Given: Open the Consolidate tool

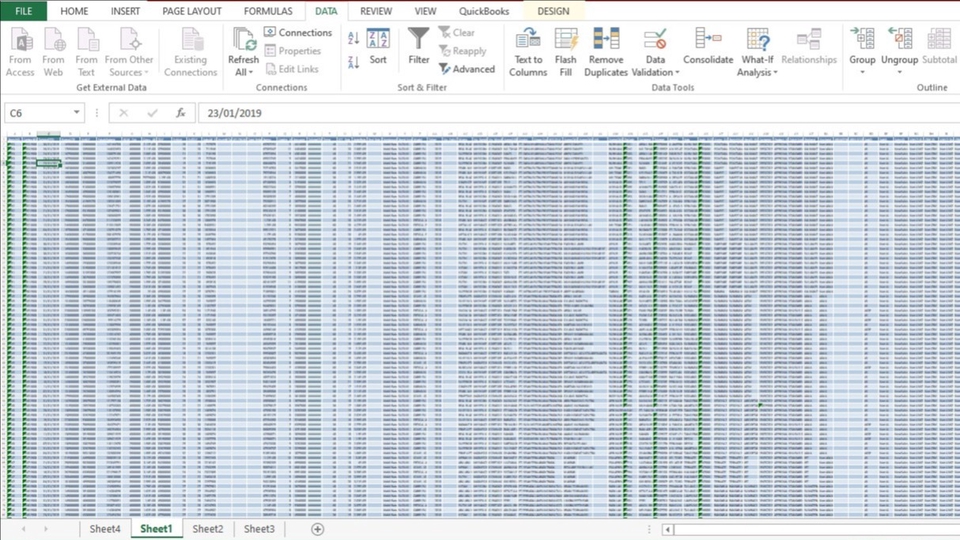Looking at the screenshot, I should click(708, 40).
